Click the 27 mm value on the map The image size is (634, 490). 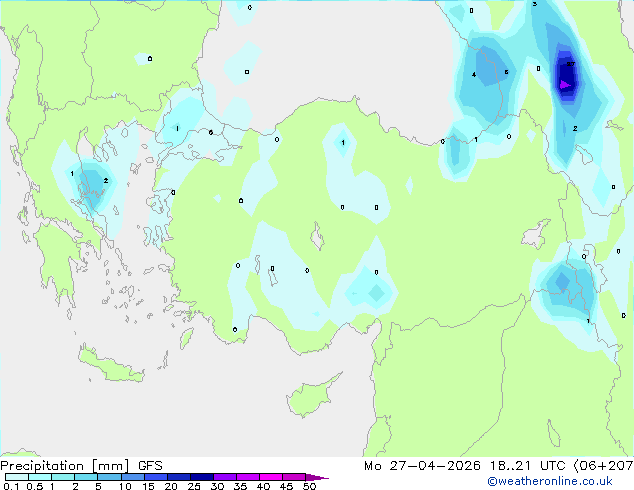pyautogui.click(x=570, y=64)
